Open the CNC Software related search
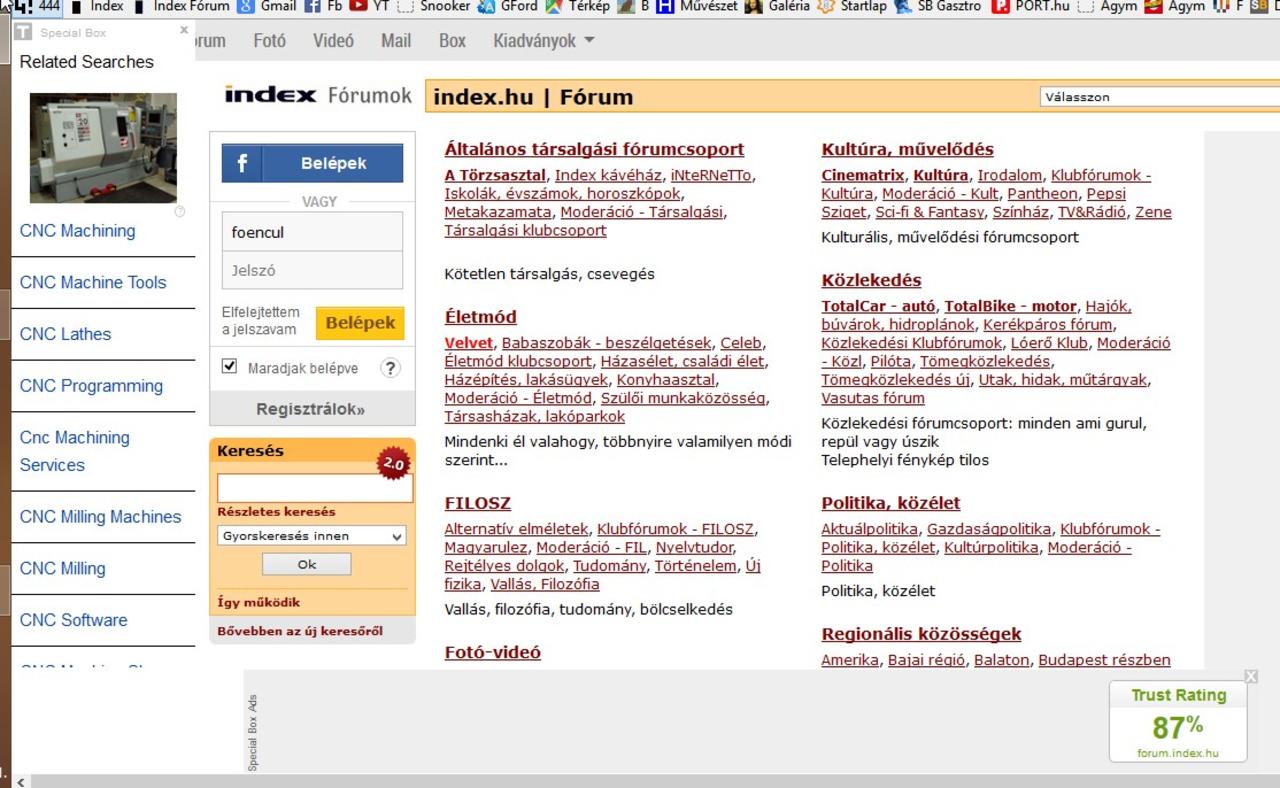Viewport: 1280px width, 788px height. pyautogui.click(x=73, y=620)
